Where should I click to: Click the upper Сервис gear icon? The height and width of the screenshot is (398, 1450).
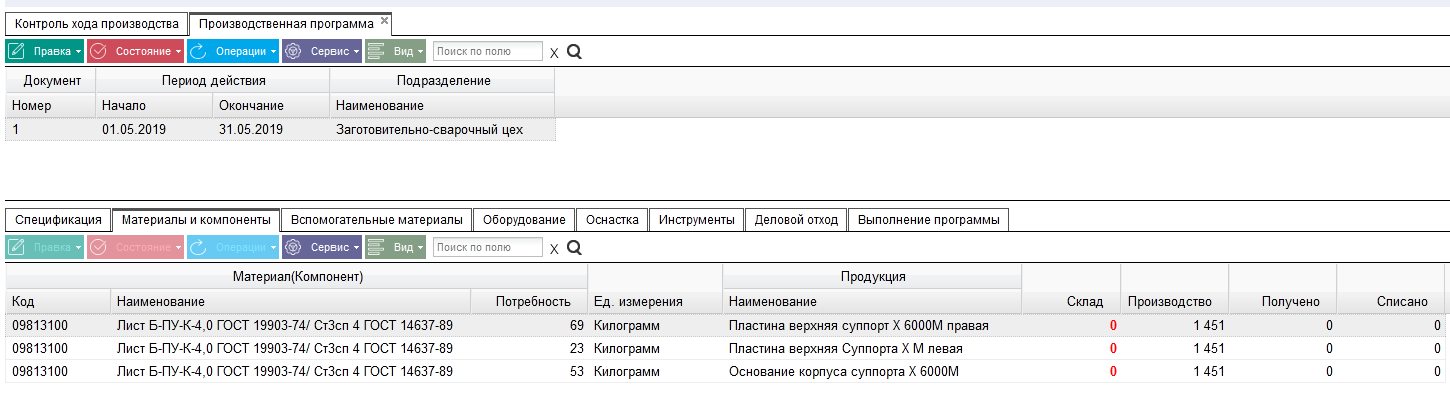(x=294, y=51)
